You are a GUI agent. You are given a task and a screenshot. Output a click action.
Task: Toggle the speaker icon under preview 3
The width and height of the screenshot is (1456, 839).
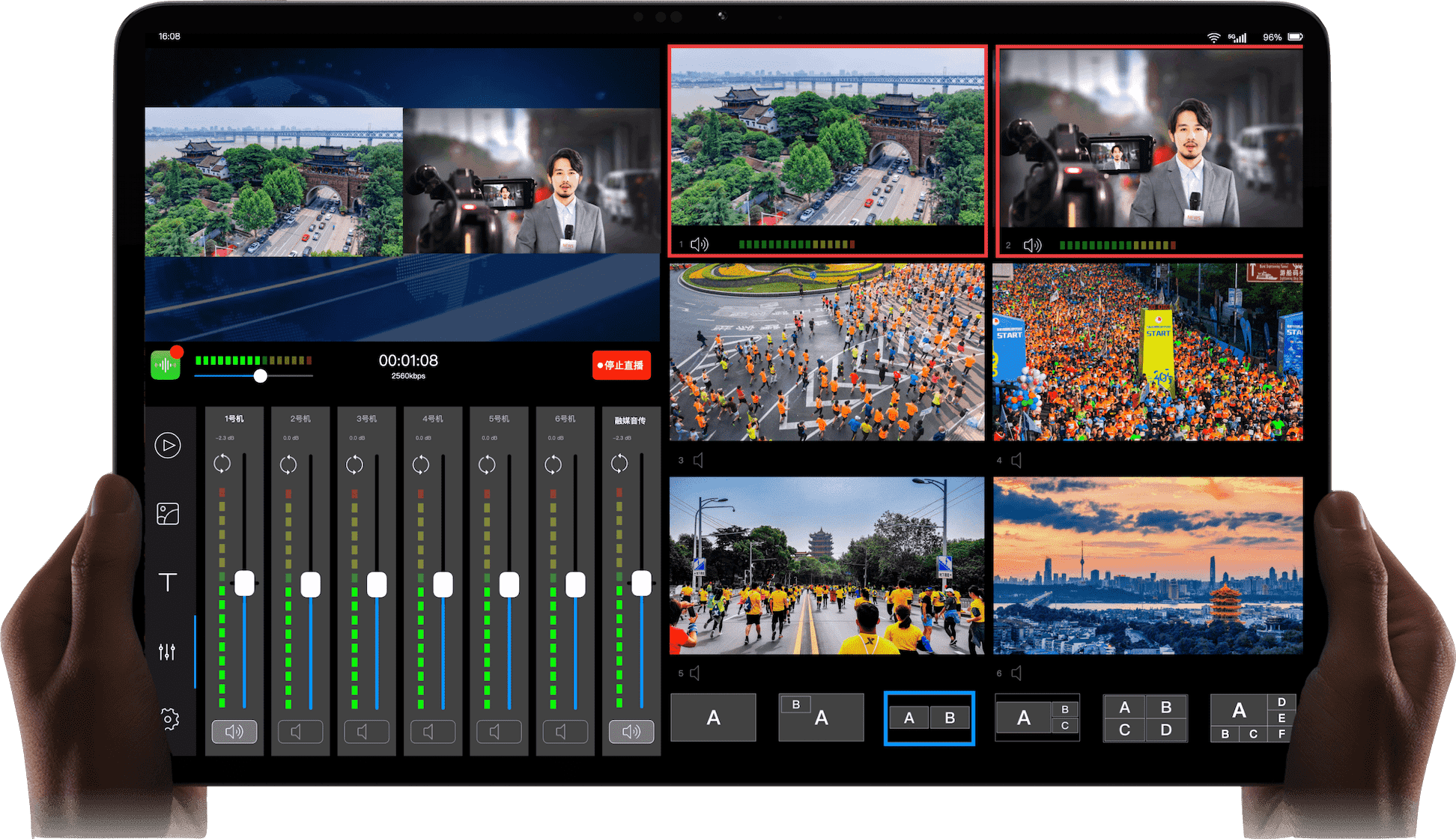pos(698,460)
